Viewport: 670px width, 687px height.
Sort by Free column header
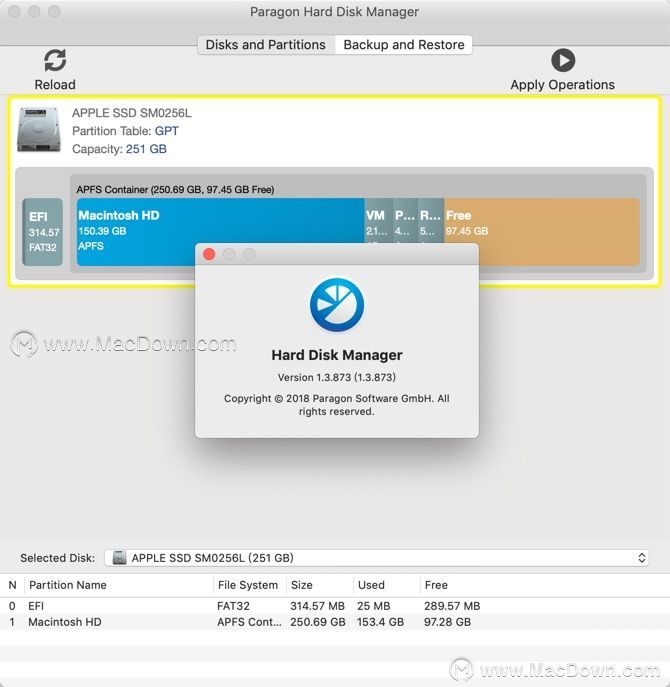(x=436, y=585)
